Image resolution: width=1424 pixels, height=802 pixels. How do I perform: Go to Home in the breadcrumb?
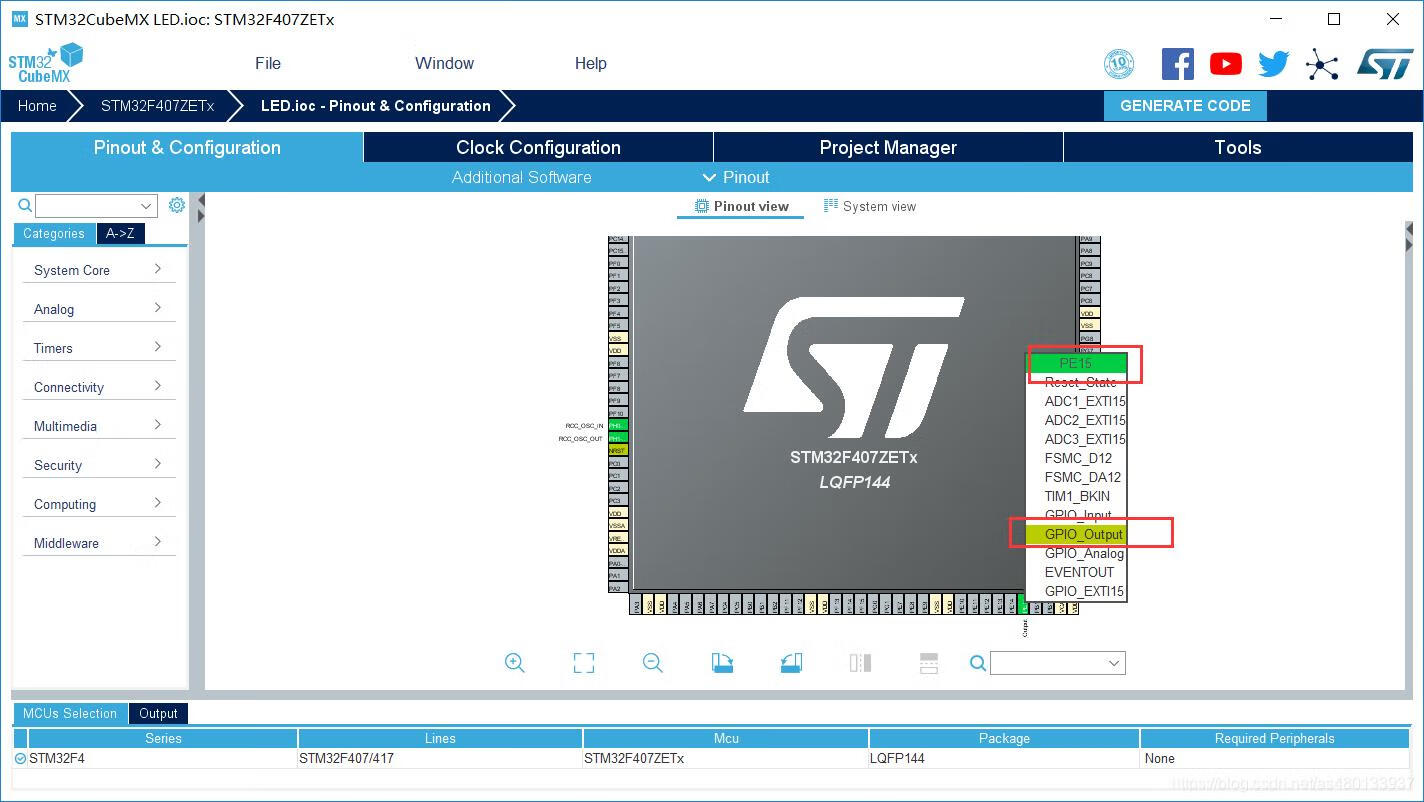click(37, 106)
